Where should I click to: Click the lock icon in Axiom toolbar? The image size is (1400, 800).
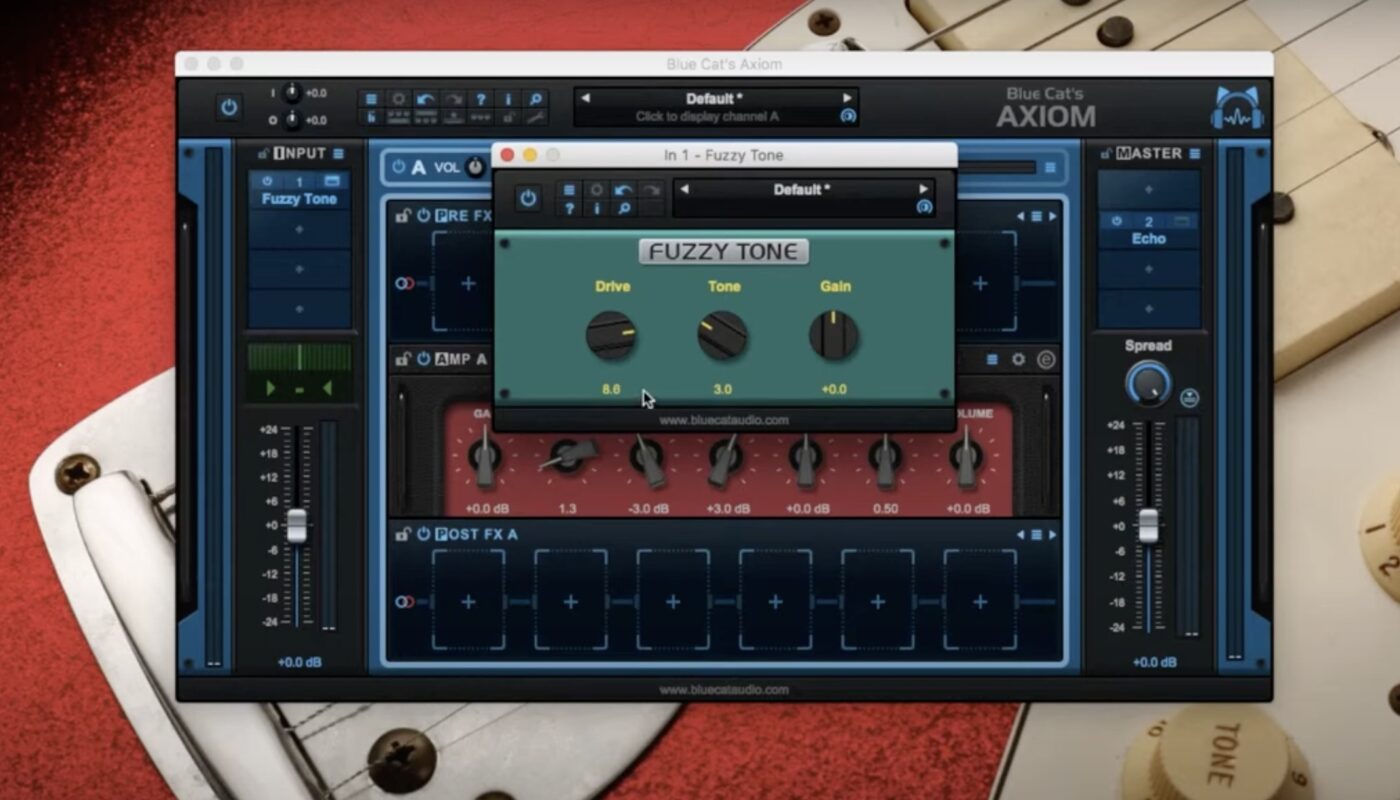pos(508,117)
